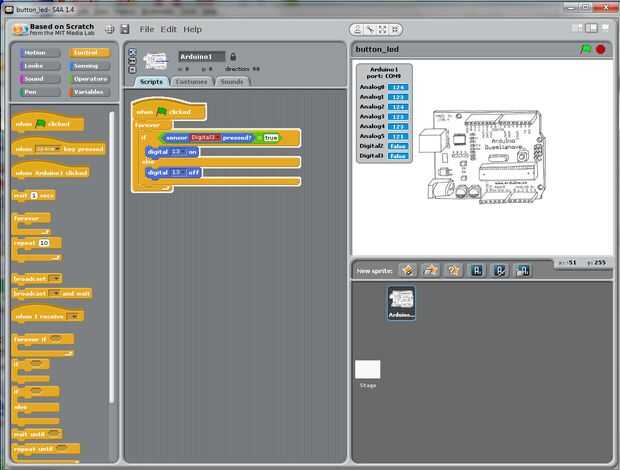This screenshot has height=470, width=620.
Task: Select the Control block category
Action: (89, 53)
